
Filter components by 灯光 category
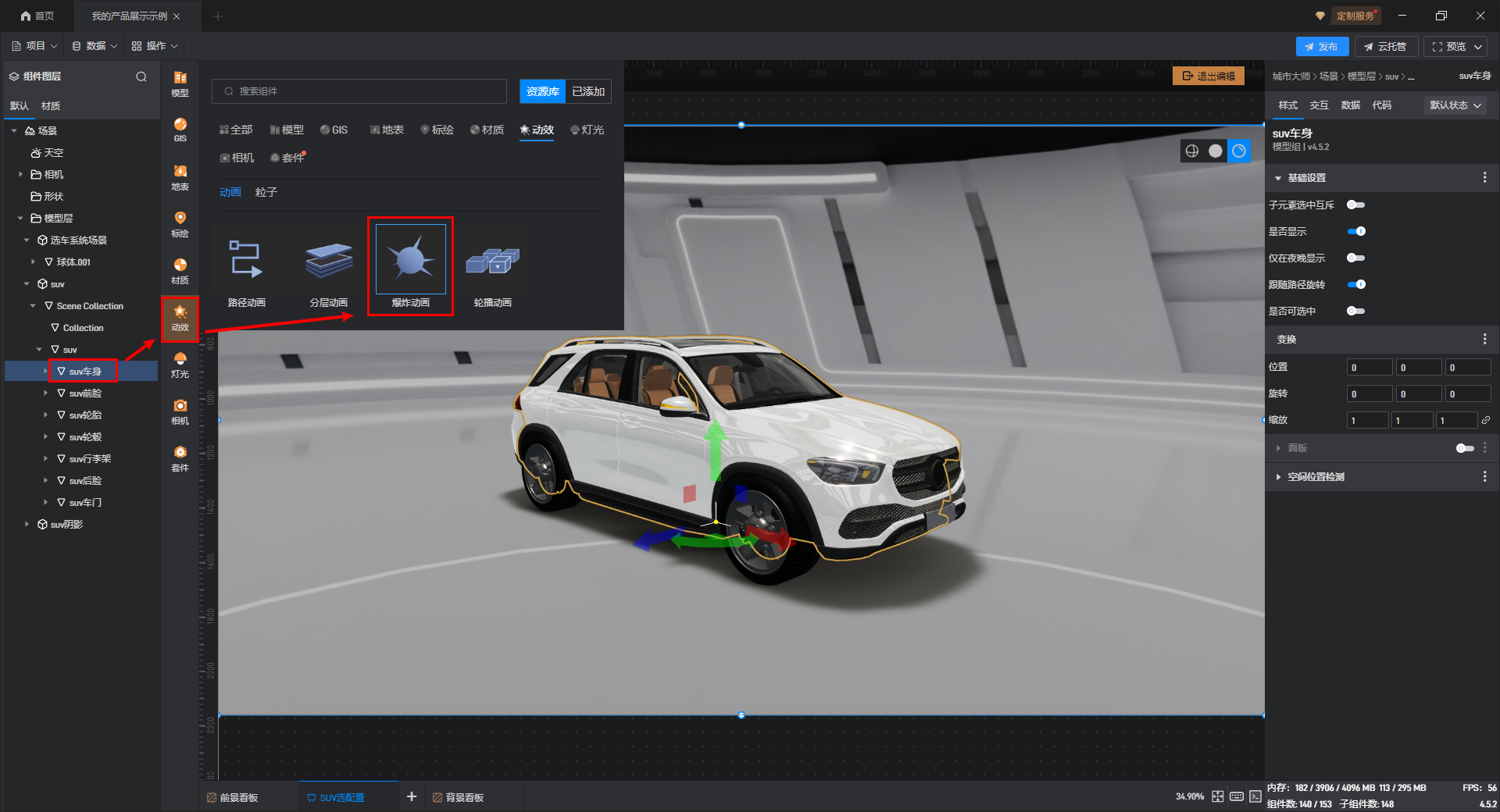(587, 130)
